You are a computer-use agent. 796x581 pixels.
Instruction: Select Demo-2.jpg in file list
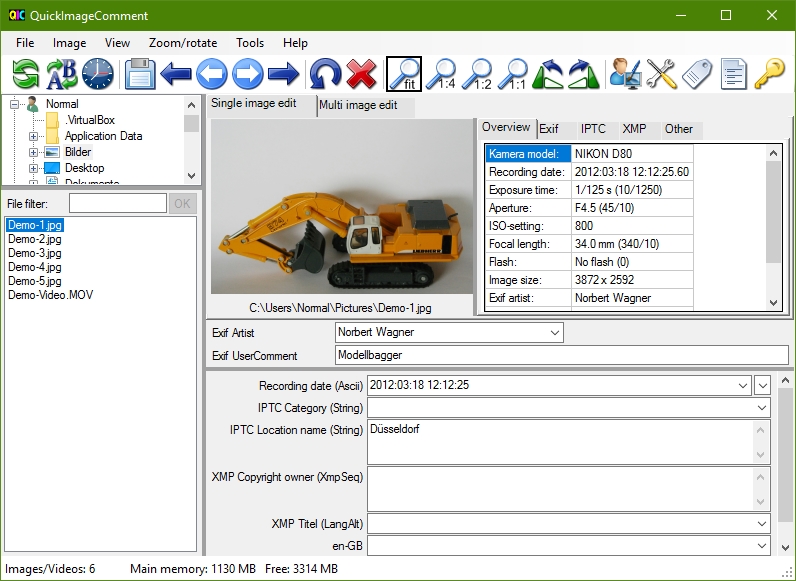click(x=35, y=239)
